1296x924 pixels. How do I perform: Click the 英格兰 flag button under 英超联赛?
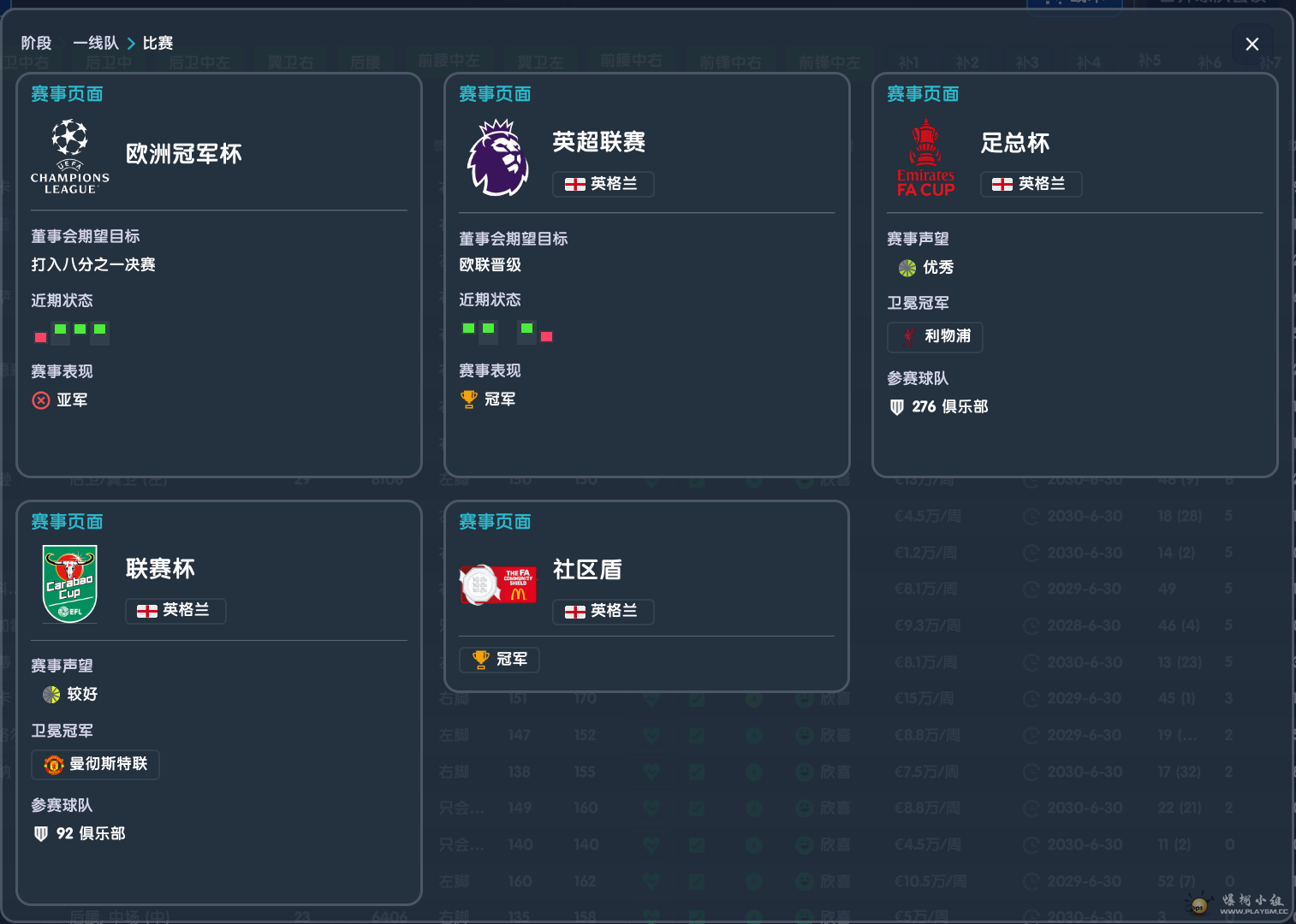603,184
